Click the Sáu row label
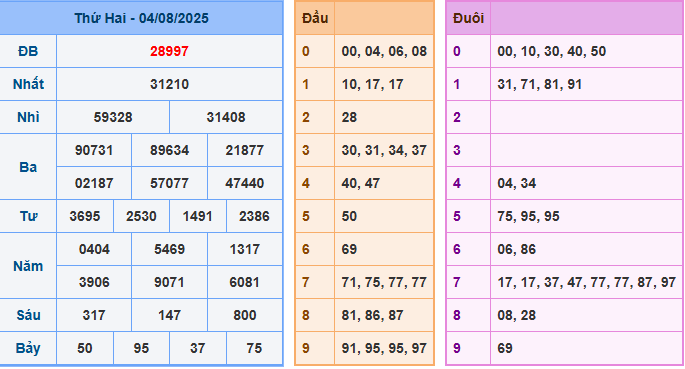 [28, 315]
